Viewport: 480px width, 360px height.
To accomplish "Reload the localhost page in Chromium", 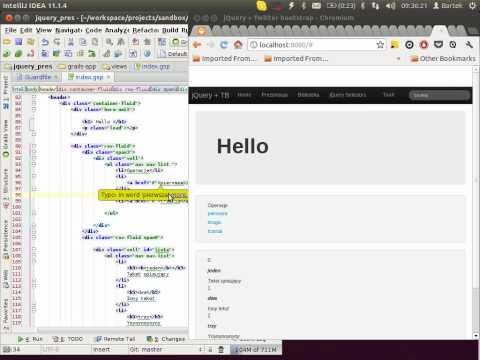I will coord(224,45).
